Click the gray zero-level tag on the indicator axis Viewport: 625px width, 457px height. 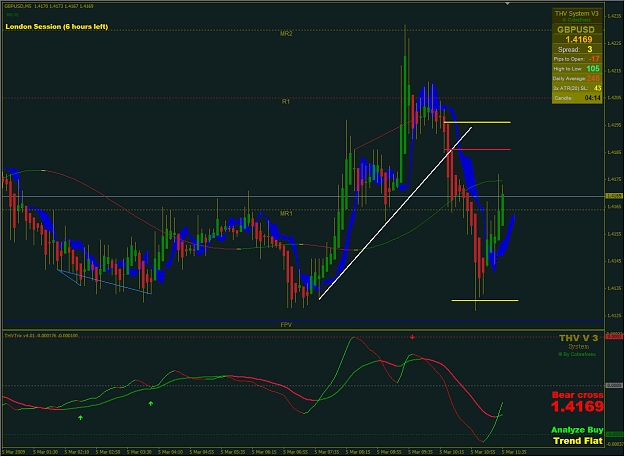point(614,385)
